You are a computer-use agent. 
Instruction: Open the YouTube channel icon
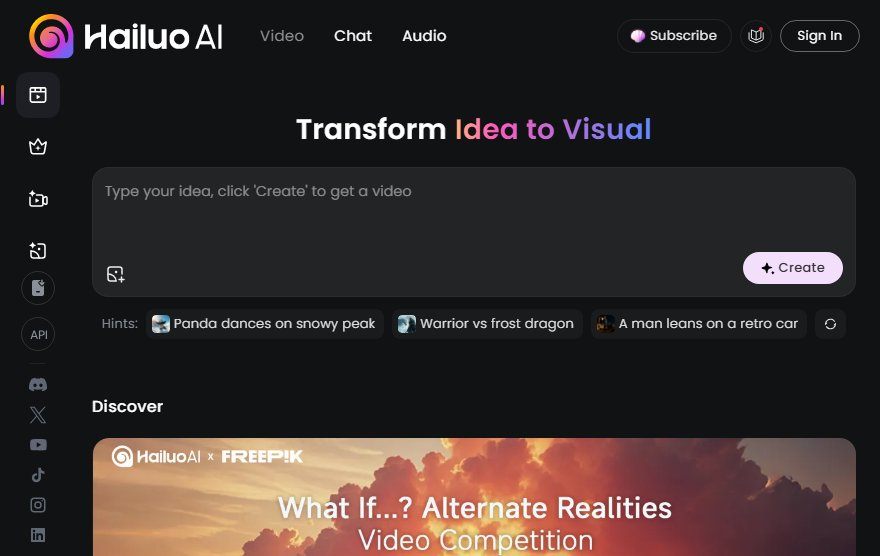[x=38, y=445]
